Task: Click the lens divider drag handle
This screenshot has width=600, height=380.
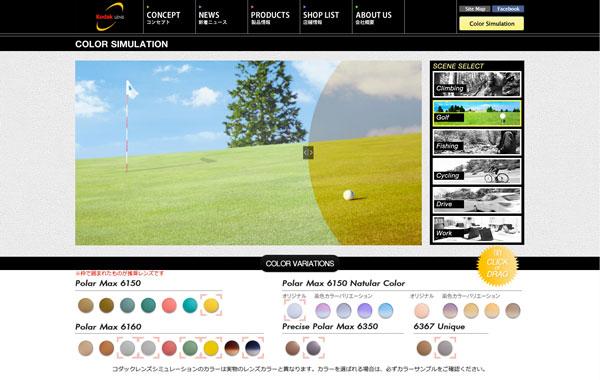Action: click(x=308, y=153)
